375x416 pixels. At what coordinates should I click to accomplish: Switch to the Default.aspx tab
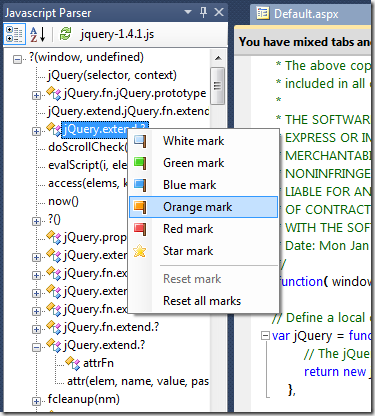tap(306, 14)
